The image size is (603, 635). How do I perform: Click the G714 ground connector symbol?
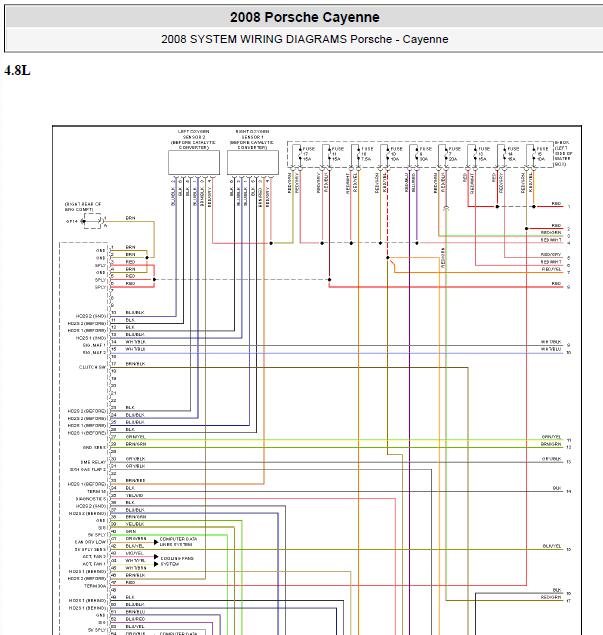[x=93, y=221]
